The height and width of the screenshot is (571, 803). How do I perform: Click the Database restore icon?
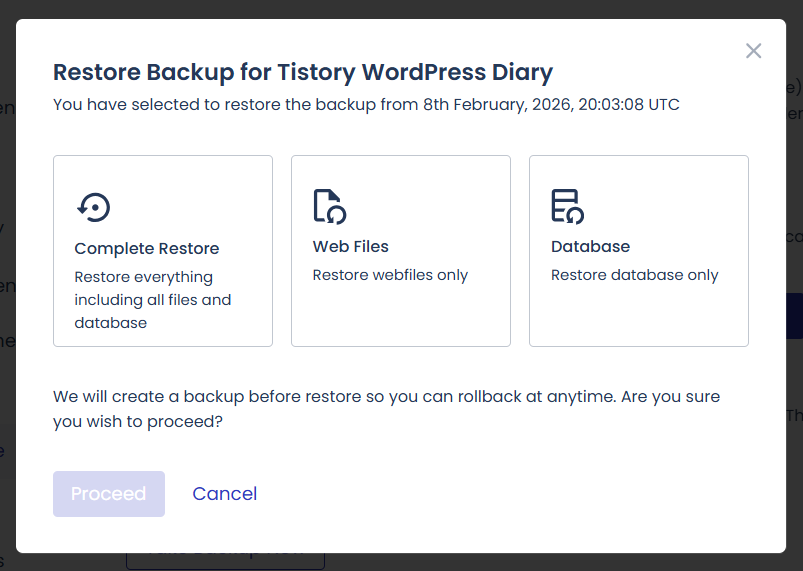(567, 206)
